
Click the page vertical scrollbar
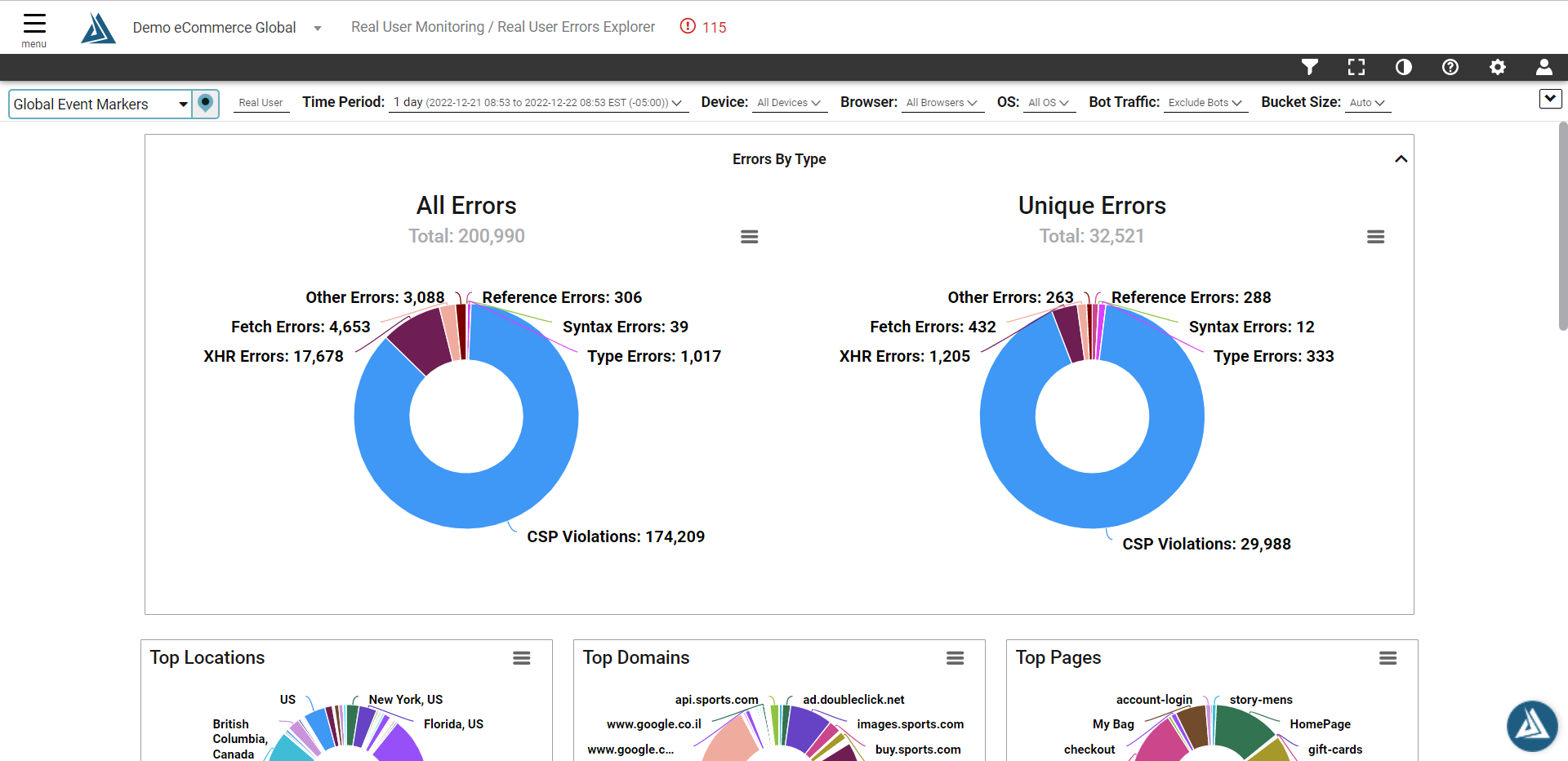click(x=1563, y=227)
